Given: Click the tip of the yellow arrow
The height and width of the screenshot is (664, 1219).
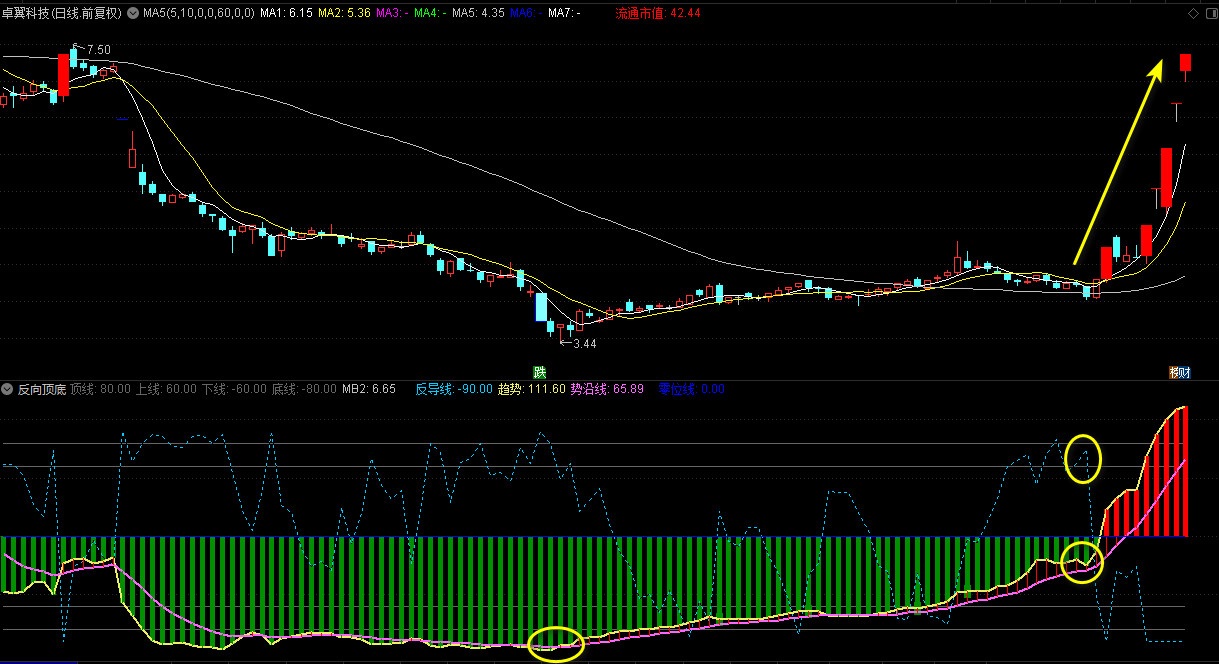Looking at the screenshot, I should click(x=1160, y=63).
